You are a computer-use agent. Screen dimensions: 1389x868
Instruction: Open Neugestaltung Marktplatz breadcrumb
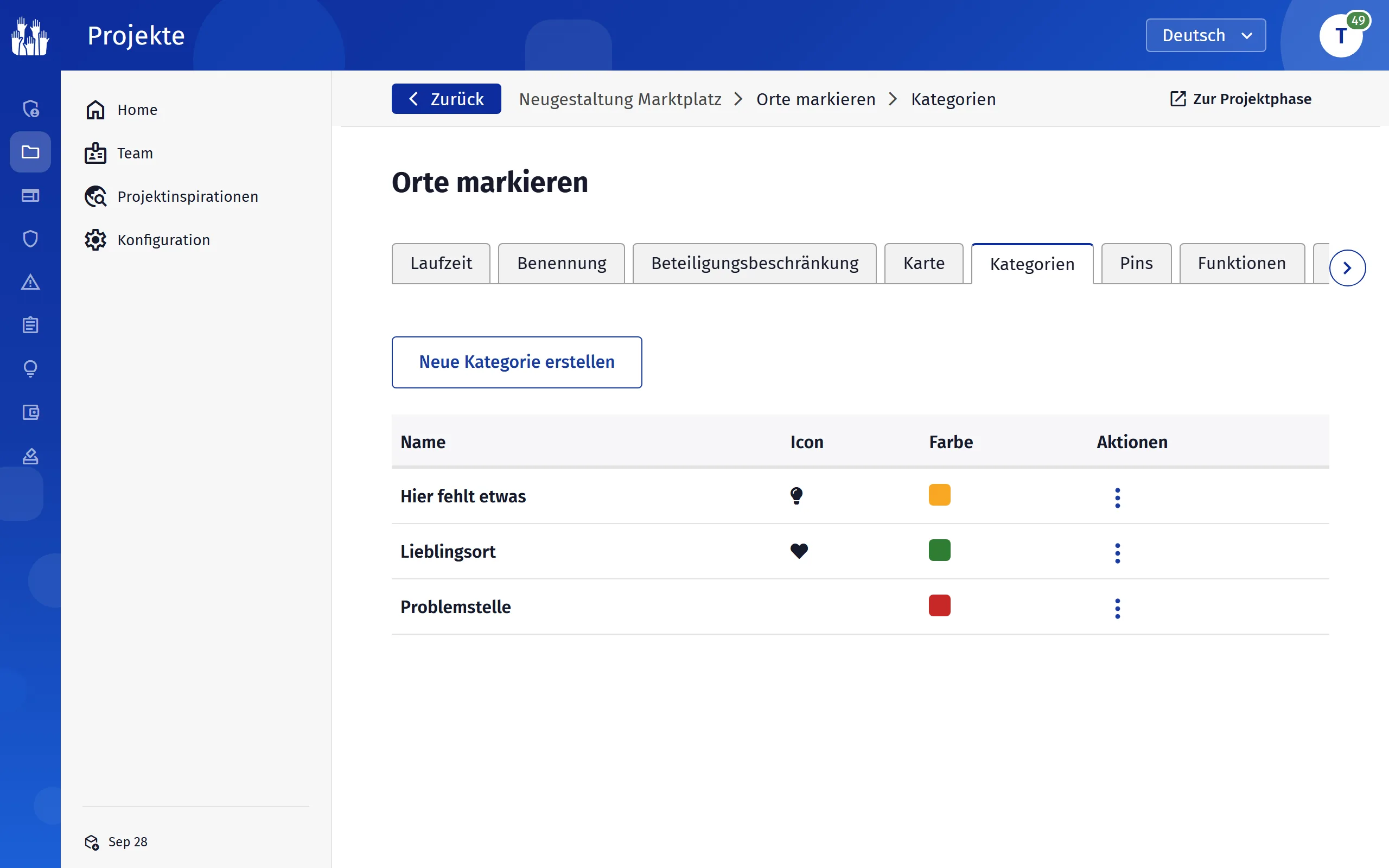[620, 99]
